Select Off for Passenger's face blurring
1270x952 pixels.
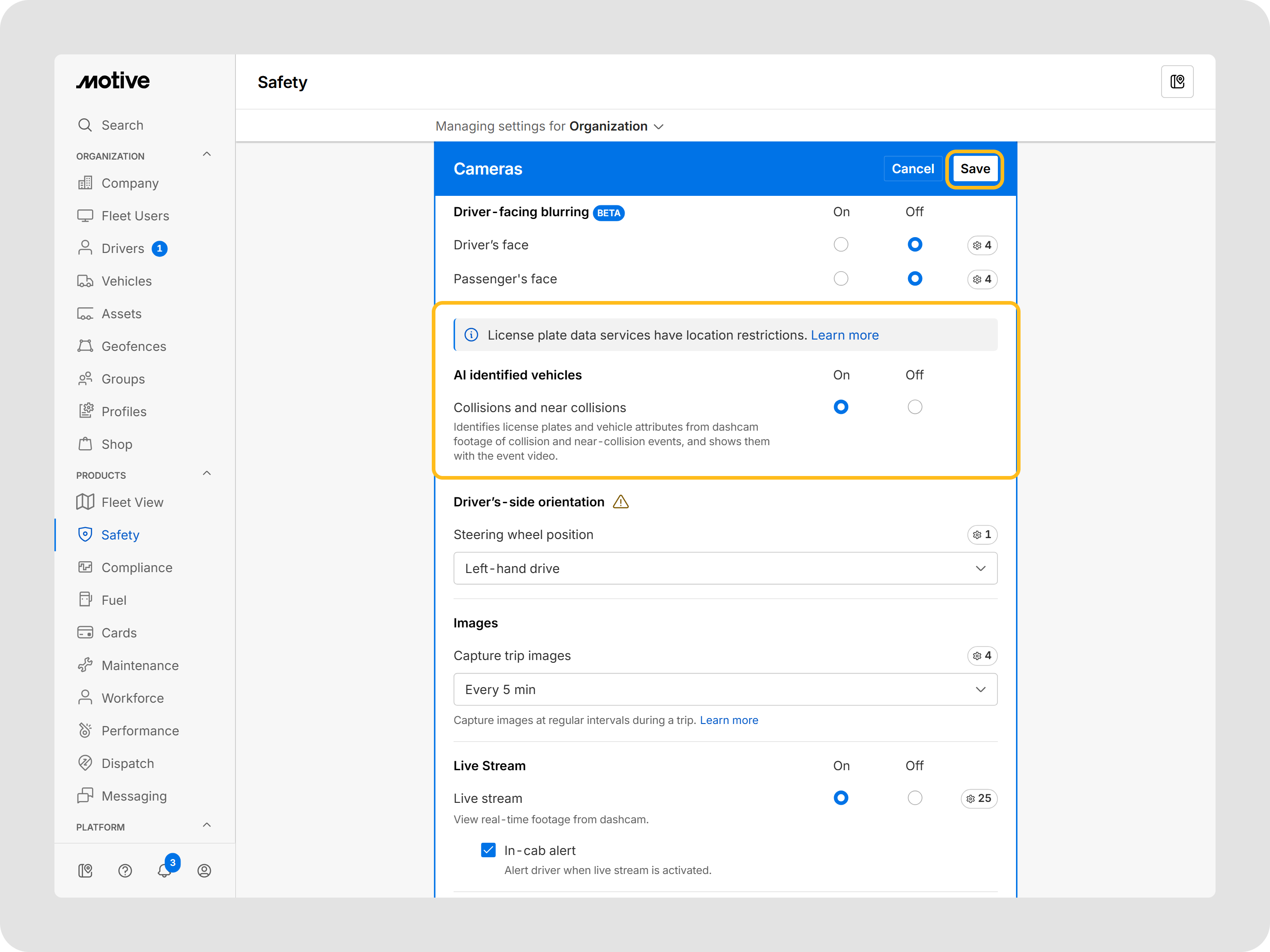click(x=914, y=278)
